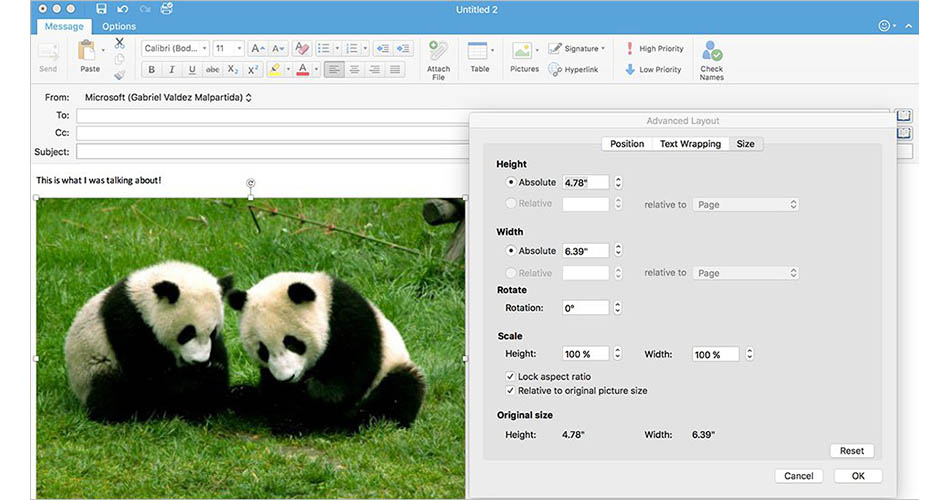This screenshot has height=500, width=950.
Task: Increase indent of paragraph
Action: 403,48
